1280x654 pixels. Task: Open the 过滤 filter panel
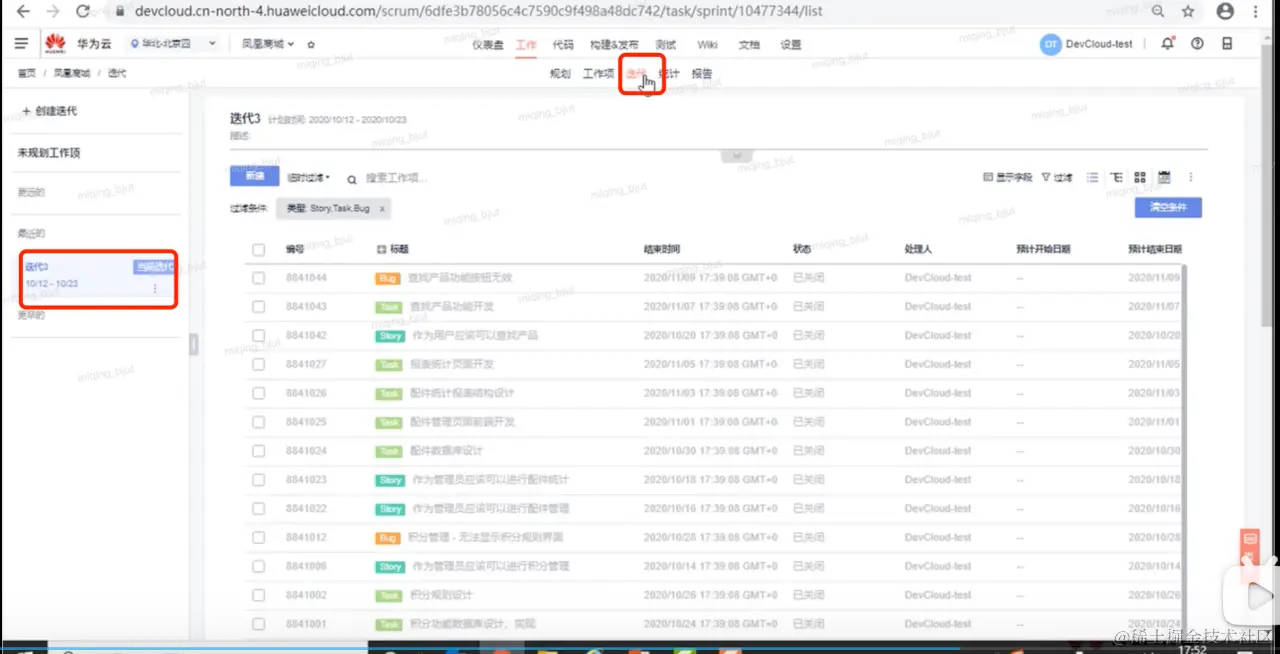[x=1057, y=177]
